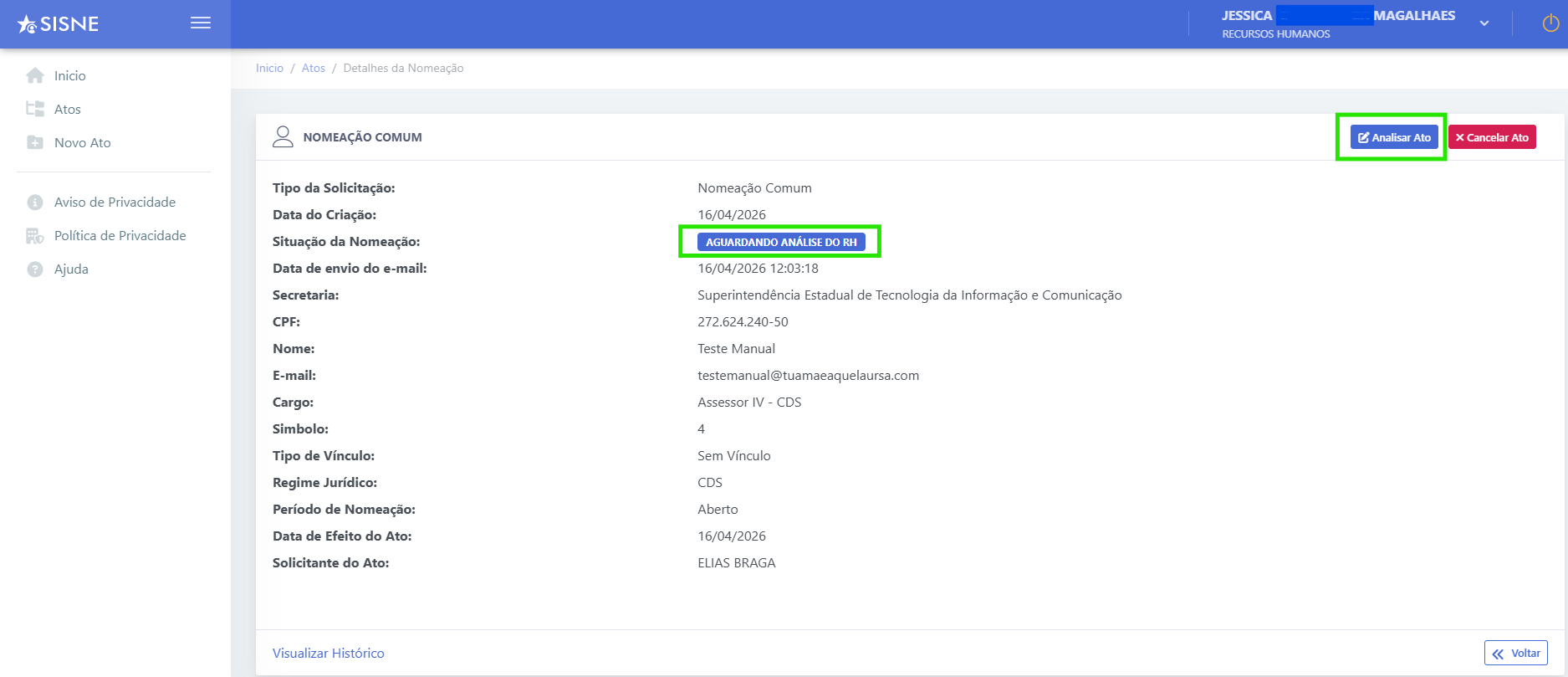The height and width of the screenshot is (677, 1568).
Task: Click the e-mail testemanual@tuamaeaquelaursa.com
Action: coord(809,375)
